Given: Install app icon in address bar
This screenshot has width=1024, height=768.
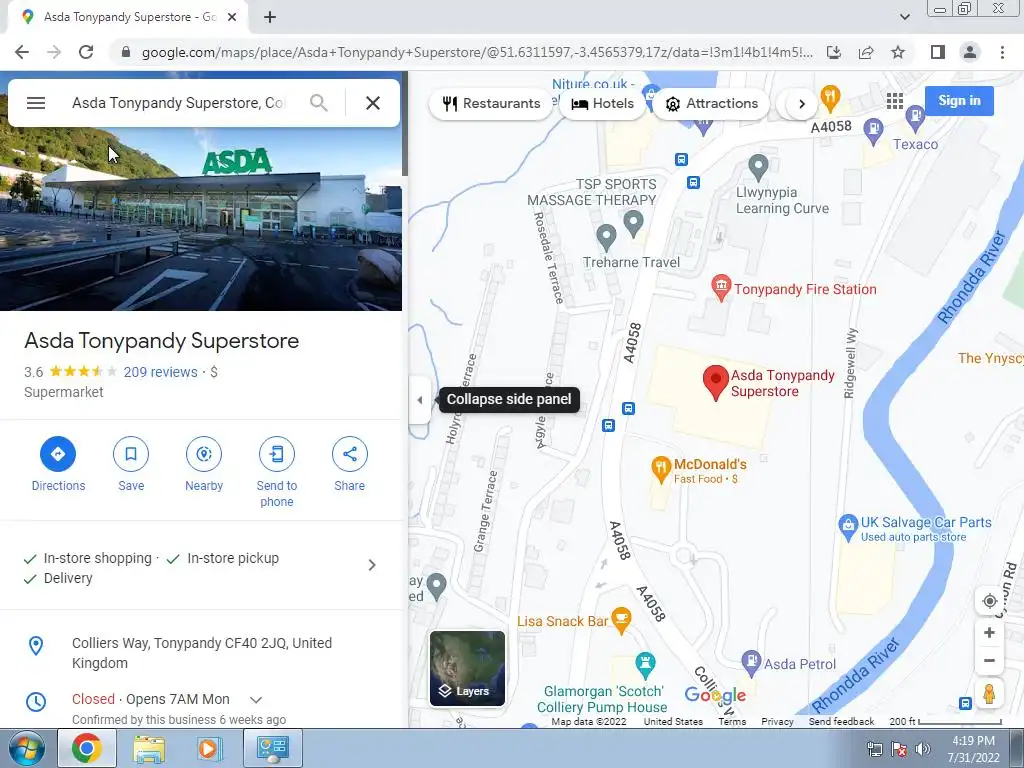Looking at the screenshot, I should coord(834,52).
